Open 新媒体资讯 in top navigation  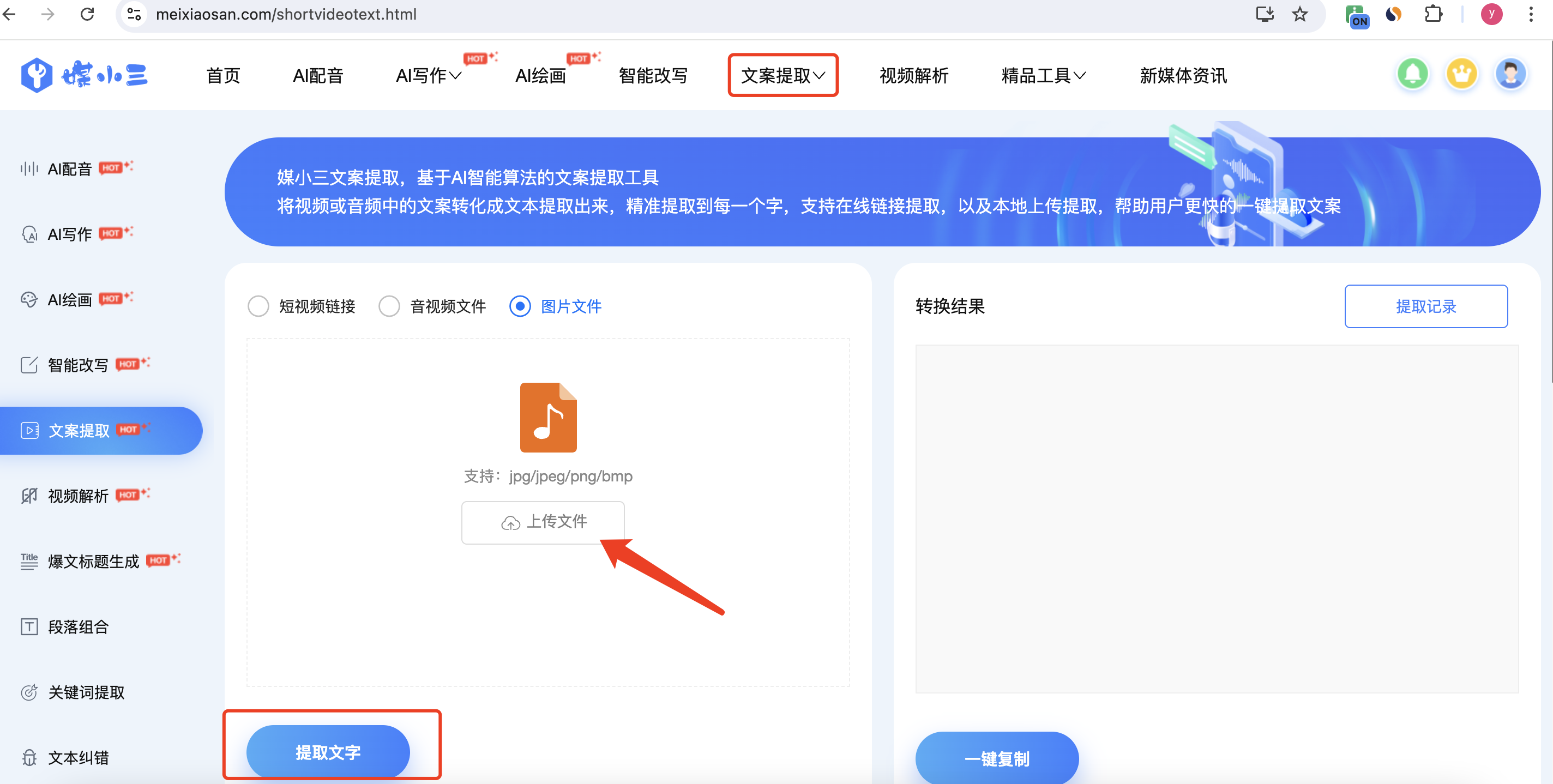point(1183,75)
